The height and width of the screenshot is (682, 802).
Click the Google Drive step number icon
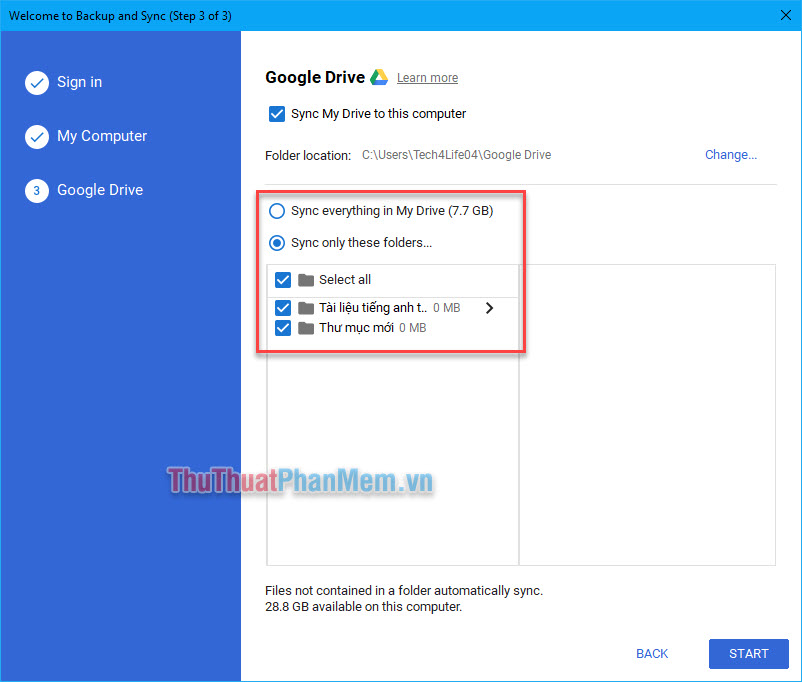[x=36, y=190]
